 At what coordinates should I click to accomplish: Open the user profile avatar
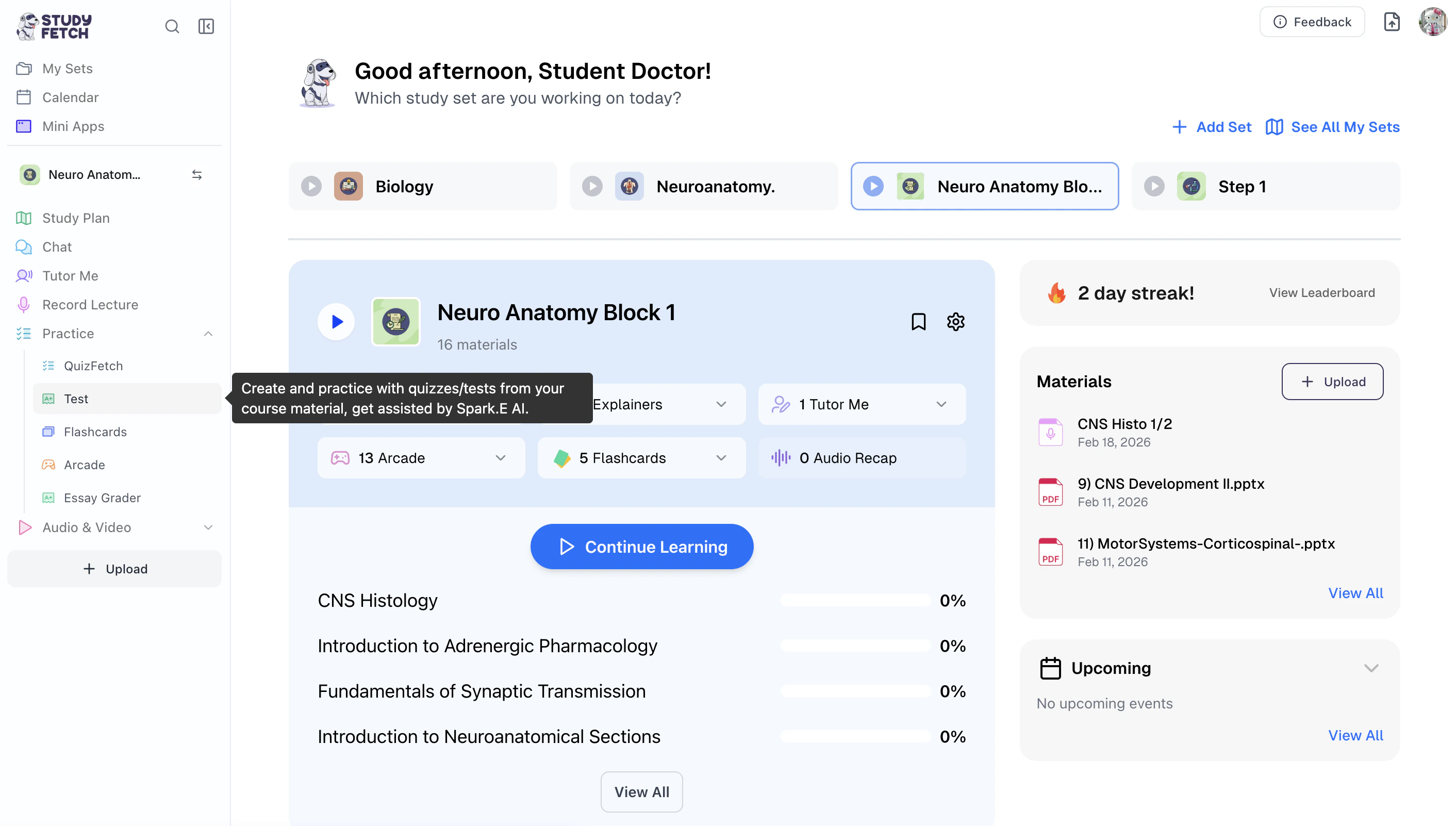1432,22
